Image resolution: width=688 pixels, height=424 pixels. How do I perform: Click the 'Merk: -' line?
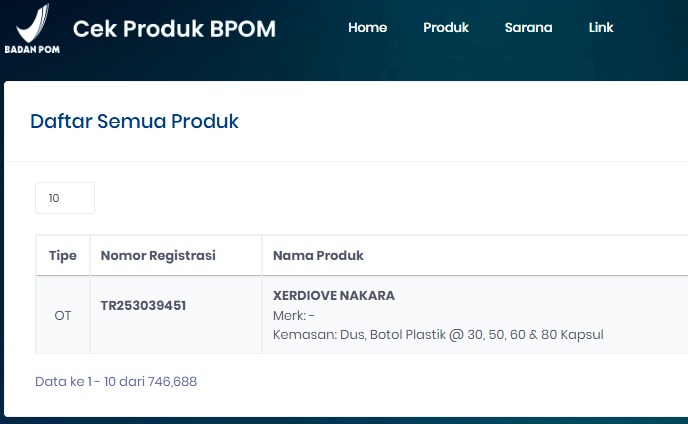click(294, 315)
